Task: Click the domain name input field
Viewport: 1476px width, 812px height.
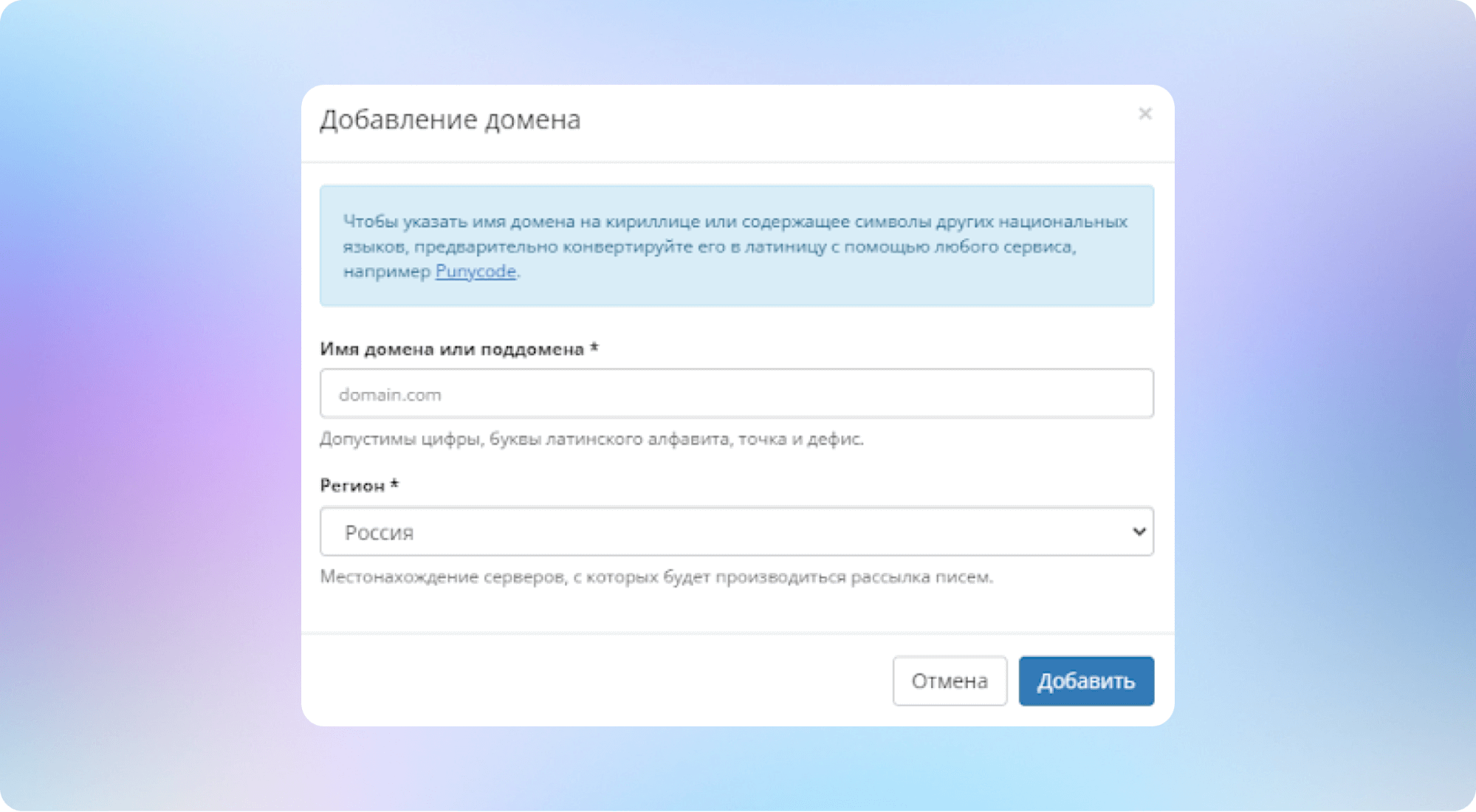Action: pyautogui.click(x=736, y=394)
